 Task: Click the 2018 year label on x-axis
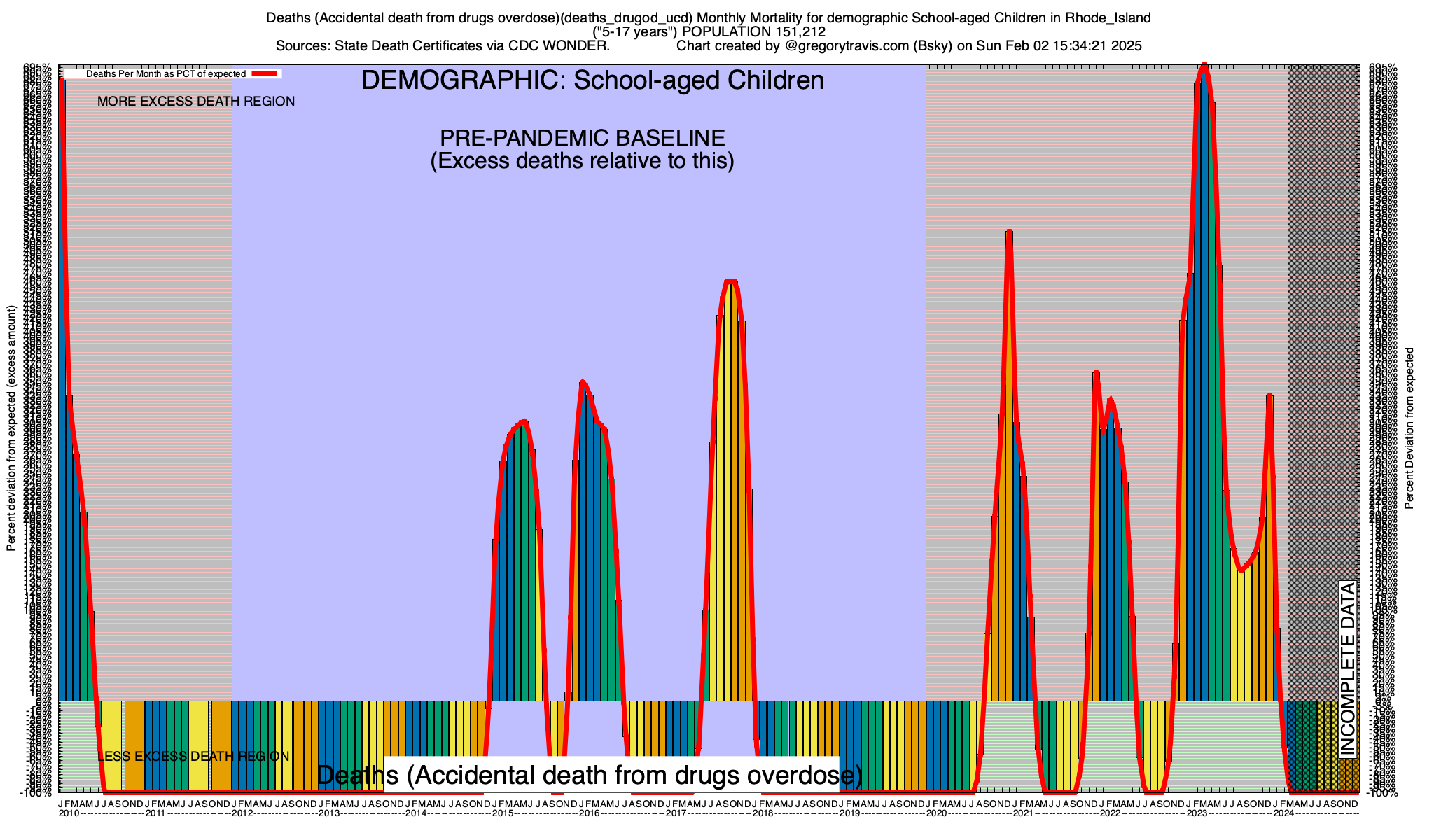(763, 813)
